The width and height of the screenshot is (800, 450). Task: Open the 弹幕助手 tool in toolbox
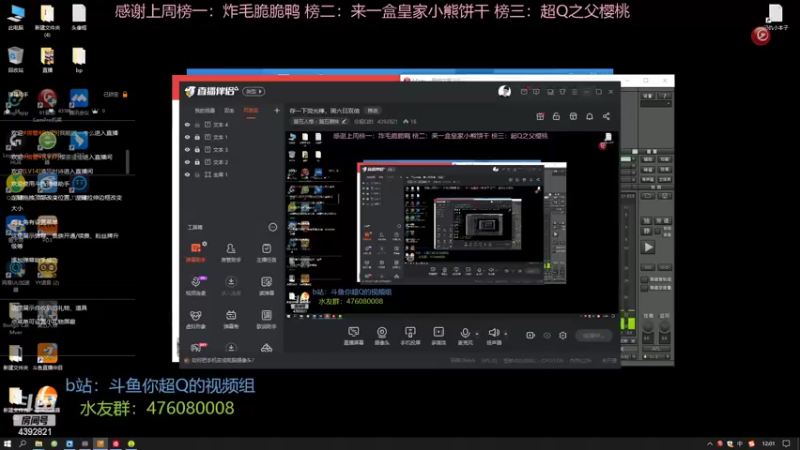[x=195, y=252]
